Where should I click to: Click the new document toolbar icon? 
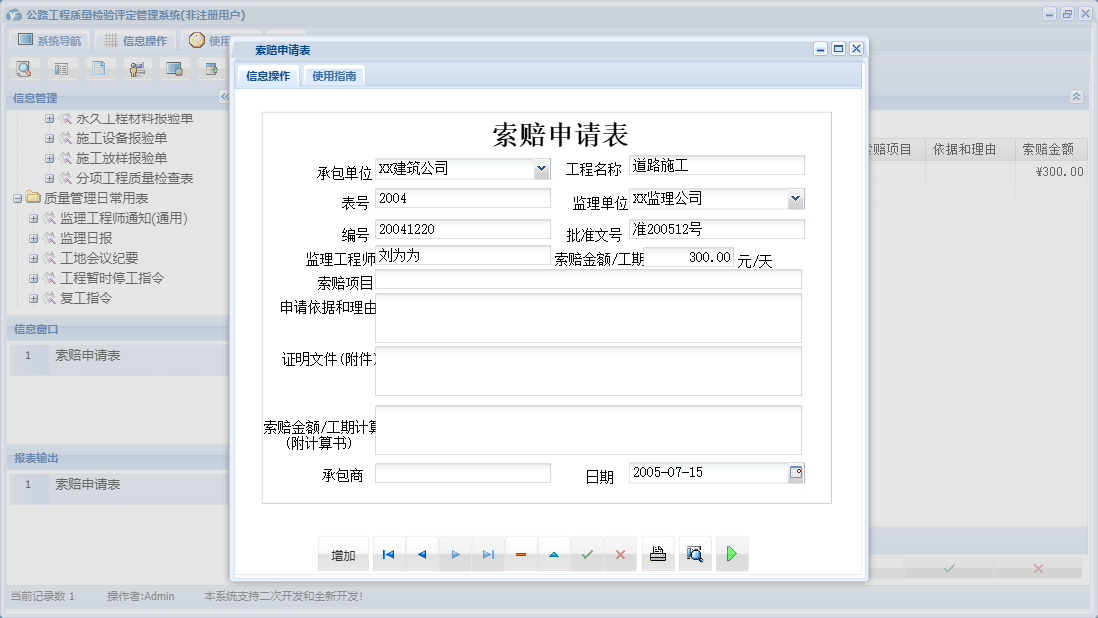point(99,68)
